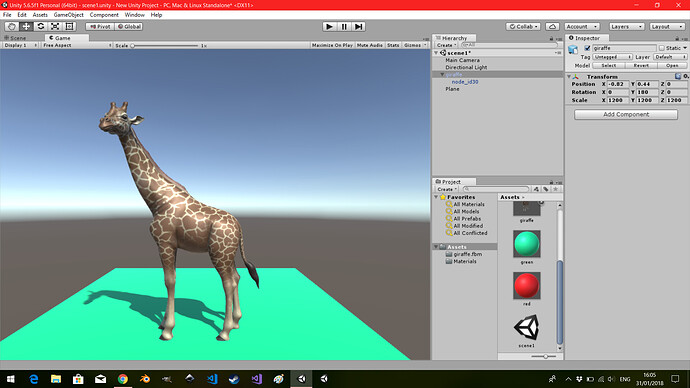This screenshot has width=690, height=388.
Task: Pause the game playback
Action: click(x=344, y=26)
